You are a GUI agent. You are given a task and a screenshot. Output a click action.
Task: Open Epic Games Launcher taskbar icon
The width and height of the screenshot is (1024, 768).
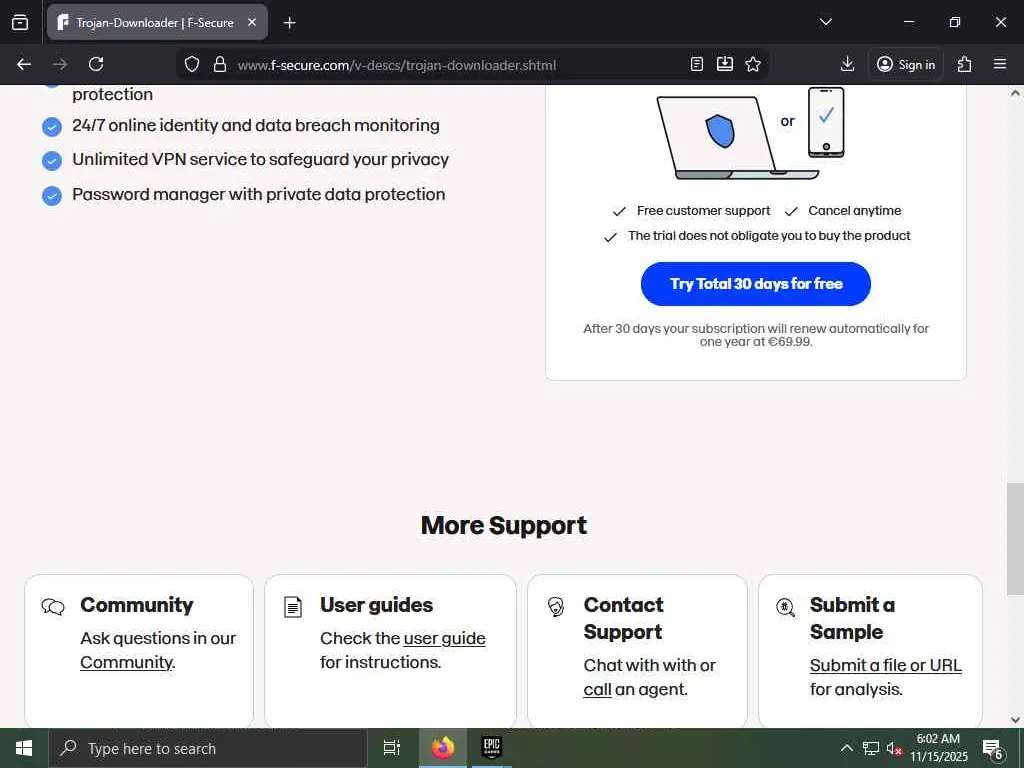(492, 748)
